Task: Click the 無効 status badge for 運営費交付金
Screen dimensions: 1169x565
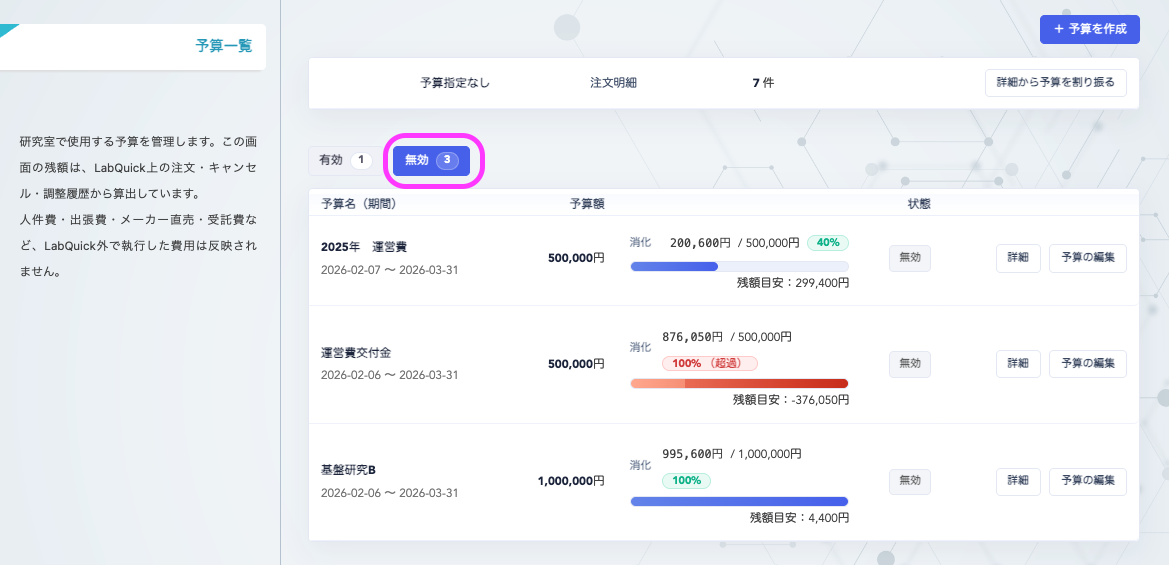Action: (x=910, y=364)
